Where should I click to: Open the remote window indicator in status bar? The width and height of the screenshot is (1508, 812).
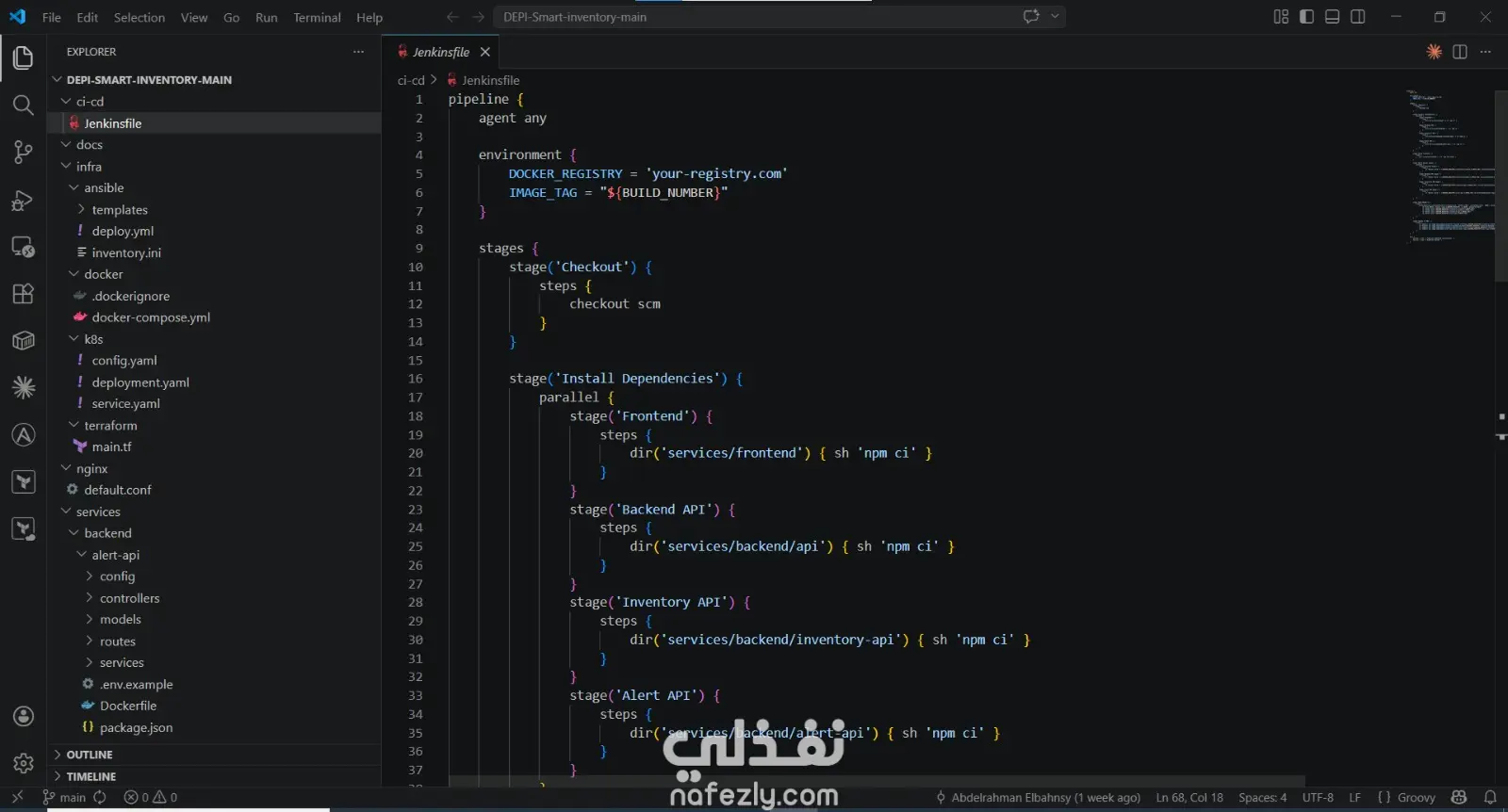tap(17, 798)
